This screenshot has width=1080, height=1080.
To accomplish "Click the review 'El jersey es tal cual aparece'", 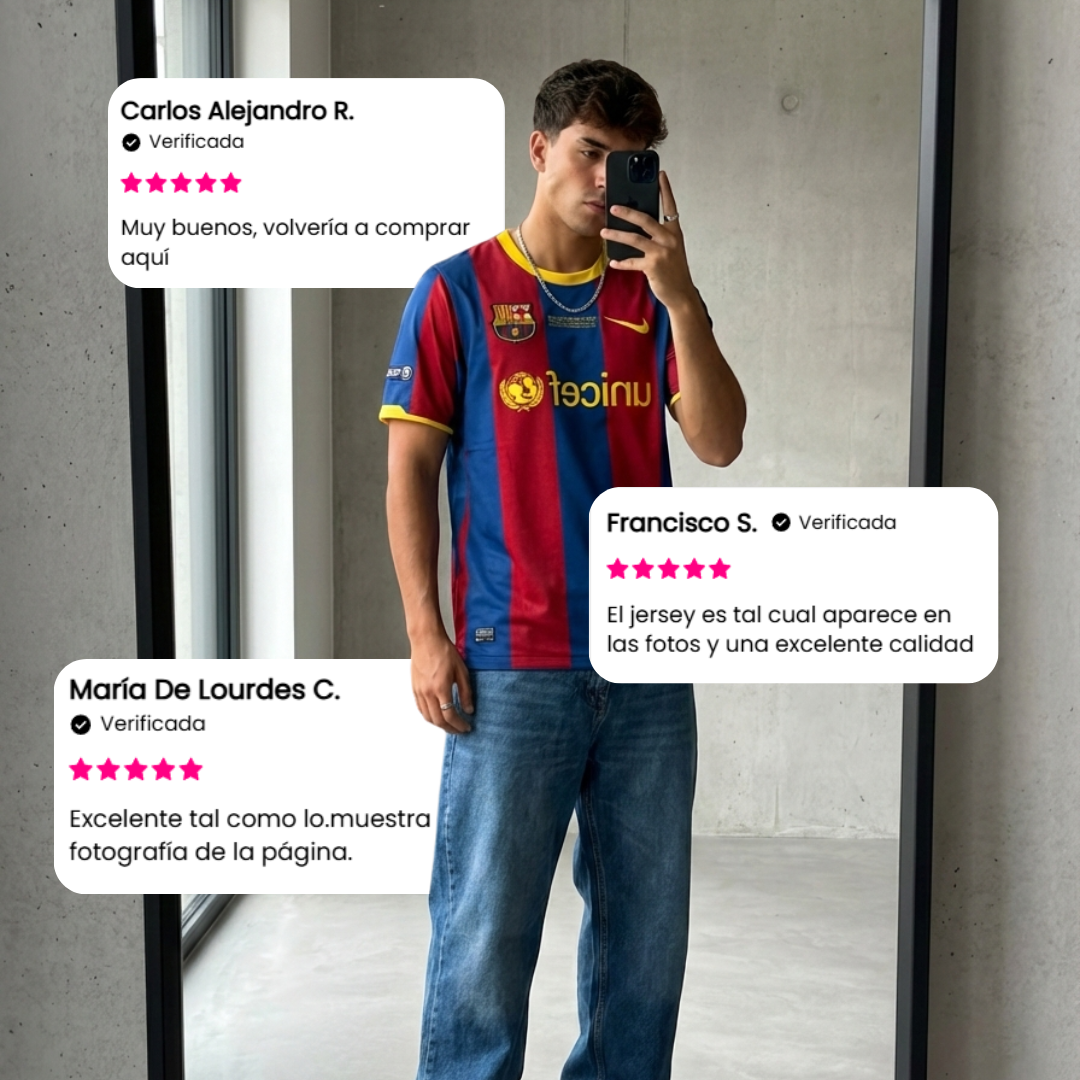I will [x=790, y=630].
